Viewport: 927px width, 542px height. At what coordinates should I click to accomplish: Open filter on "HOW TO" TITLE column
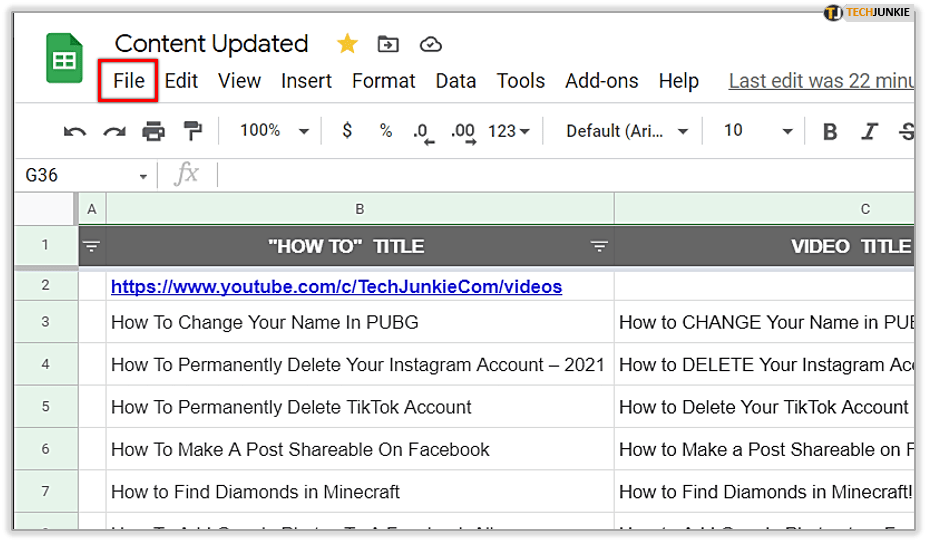click(x=599, y=247)
